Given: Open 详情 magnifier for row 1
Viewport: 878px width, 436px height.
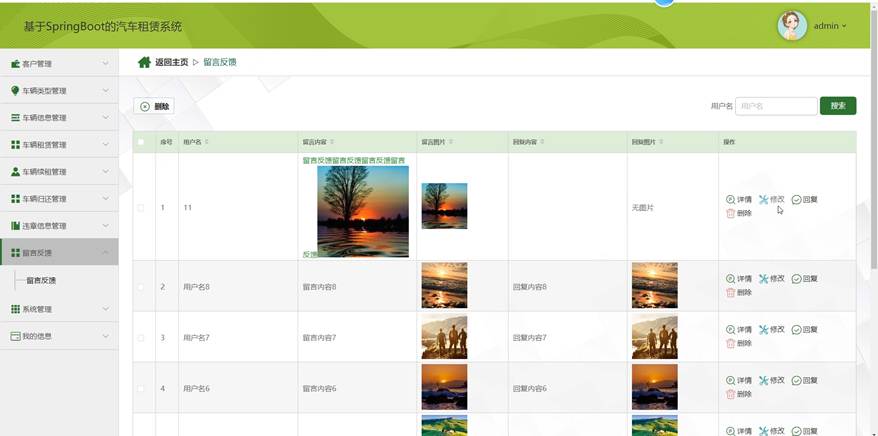Looking at the screenshot, I should pos(730,199).
